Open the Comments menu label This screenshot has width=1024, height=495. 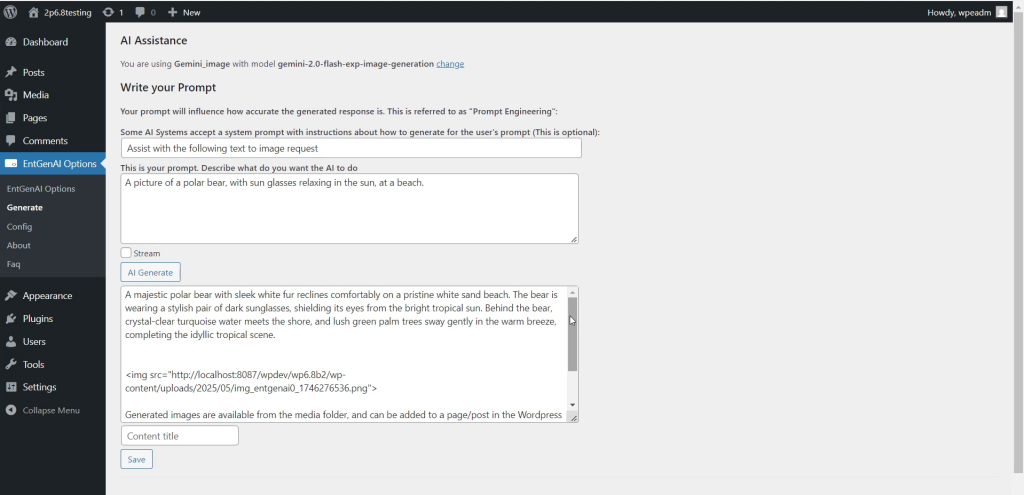coord(45,140)
